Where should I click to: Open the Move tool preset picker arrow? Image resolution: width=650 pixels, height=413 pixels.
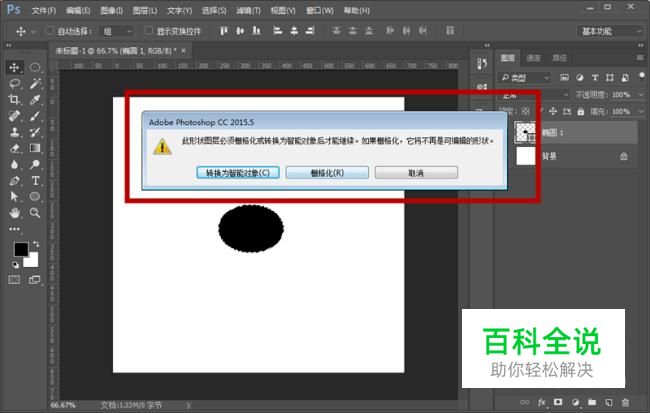[x=33, y=31]
